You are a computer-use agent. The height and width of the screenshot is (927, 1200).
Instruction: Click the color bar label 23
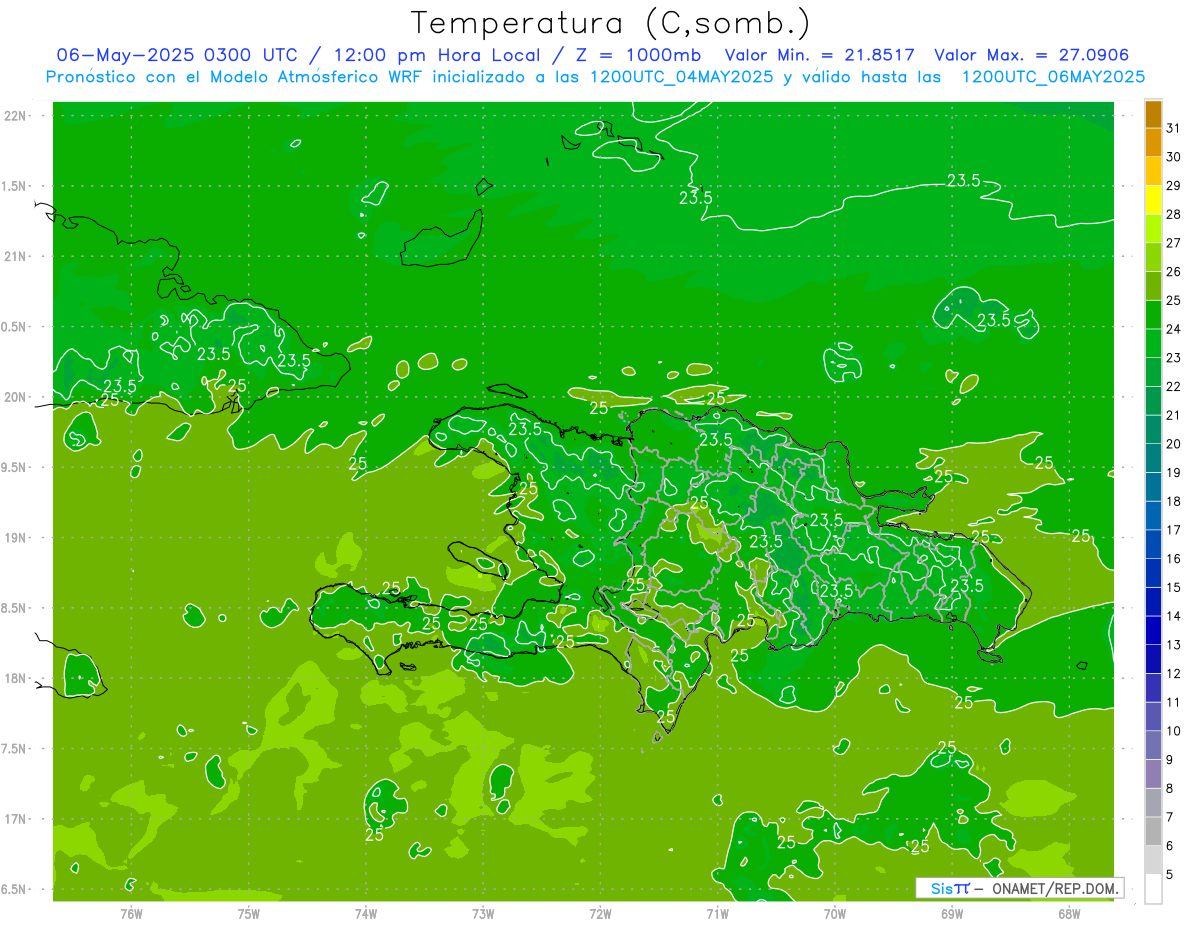(1174, 357)
